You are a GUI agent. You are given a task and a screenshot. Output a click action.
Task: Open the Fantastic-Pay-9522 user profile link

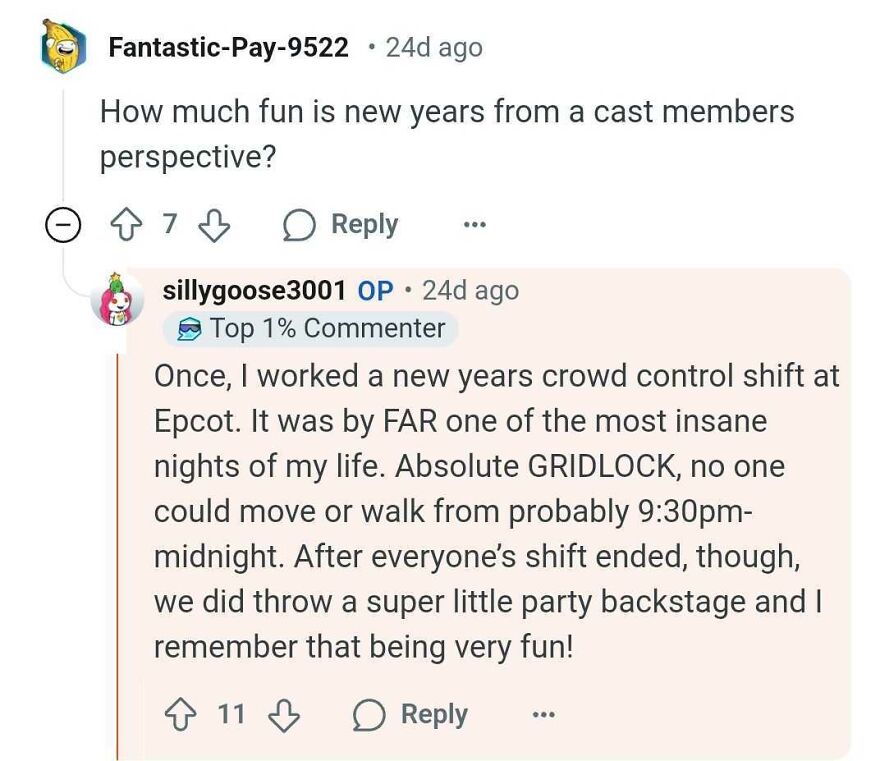(x=228, y=47)
